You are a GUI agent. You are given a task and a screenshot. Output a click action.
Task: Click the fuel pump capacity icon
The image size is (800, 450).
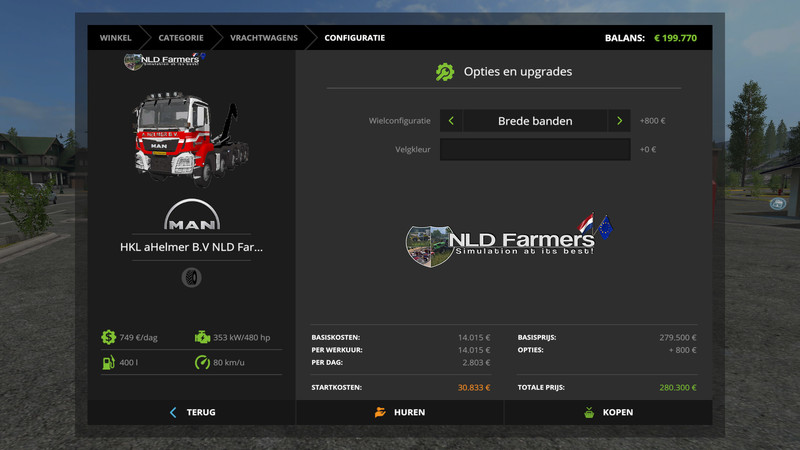(x=108, y=362)
